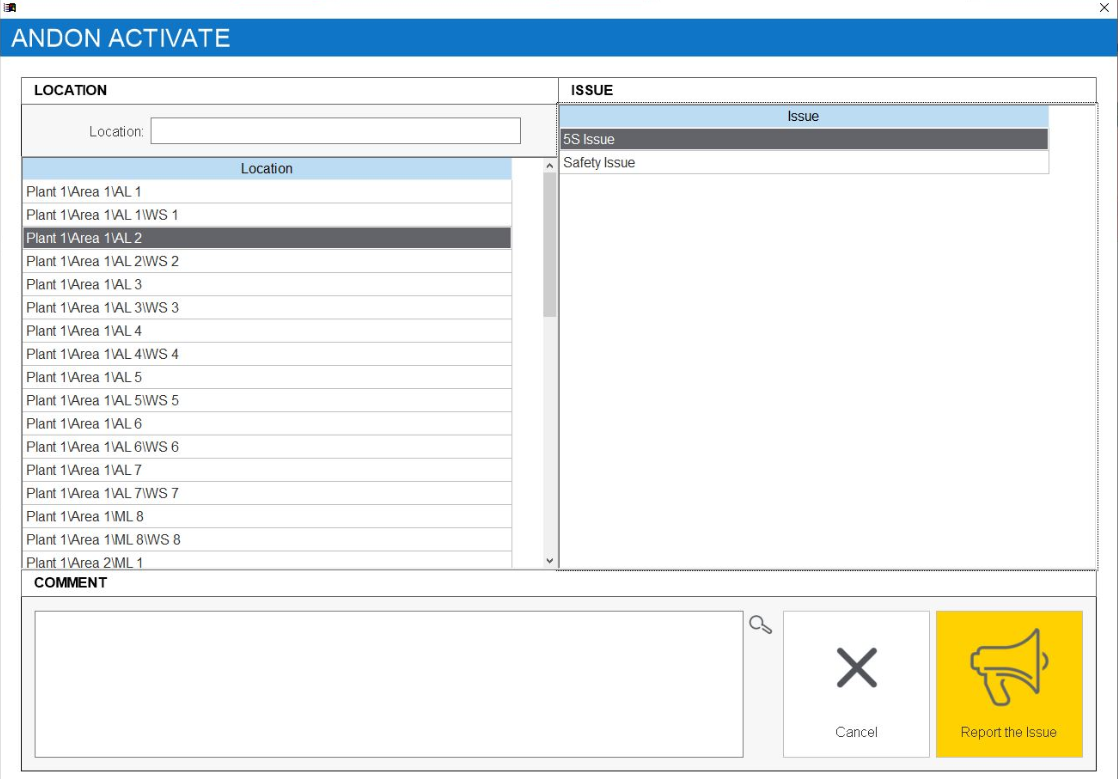This screenshot has width=1118, height=779.
Task: Select location Plant 1\Area 1\AL 1
Action: (266, 192)
